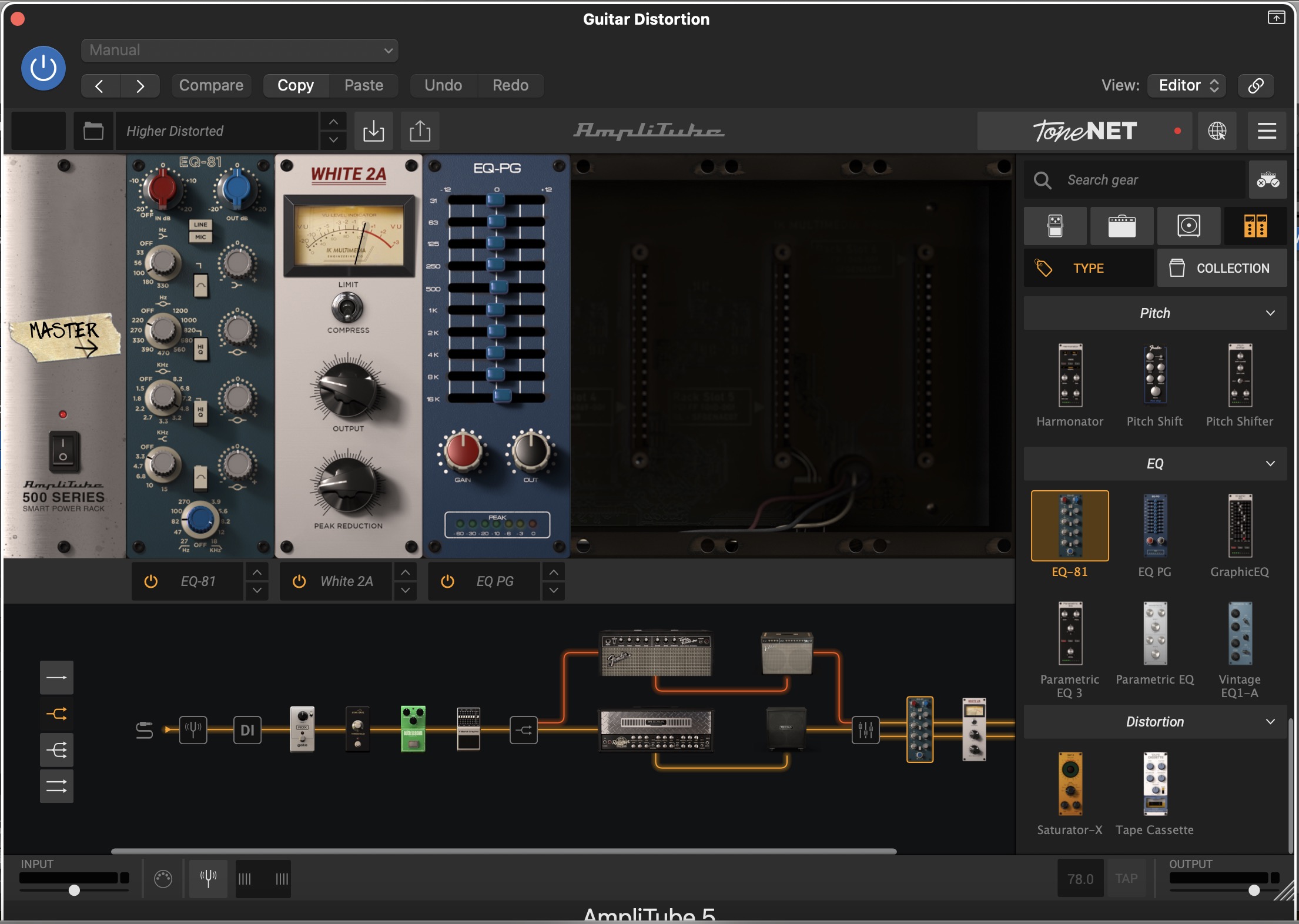Switch to TYPE filter tab

pyautogui.click(x=1089, y=268)
